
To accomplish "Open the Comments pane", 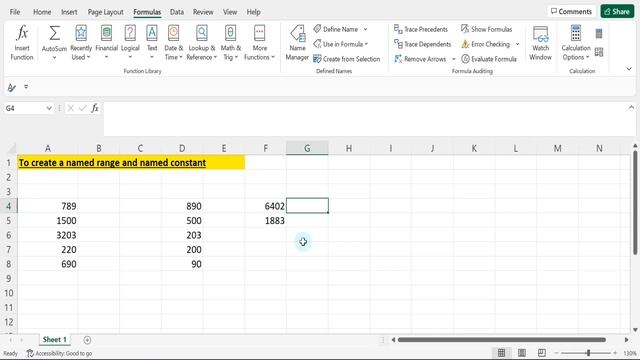I will coord(571,11).
